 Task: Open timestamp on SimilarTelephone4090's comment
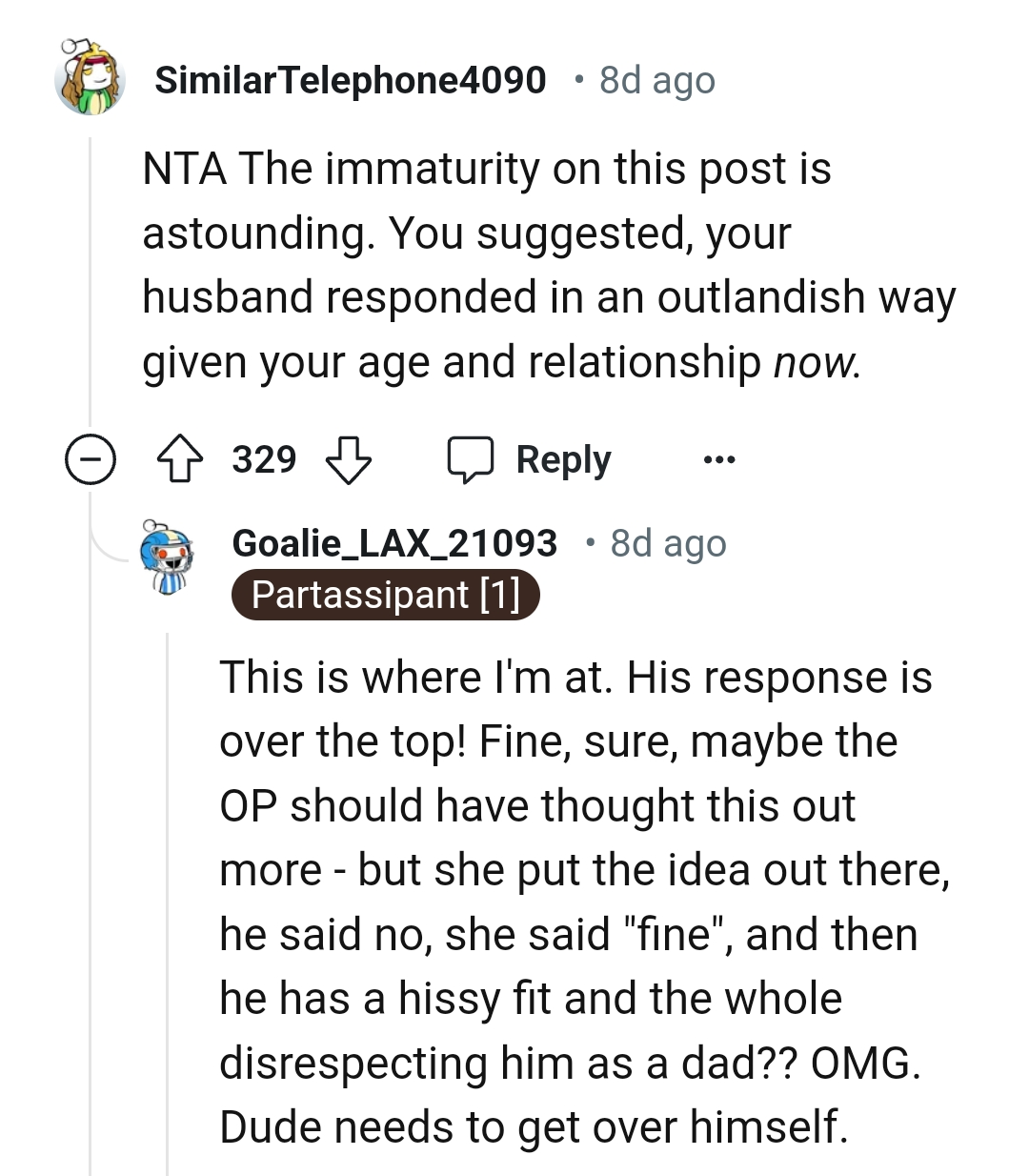pyautogui.click(x=656, y=81)
